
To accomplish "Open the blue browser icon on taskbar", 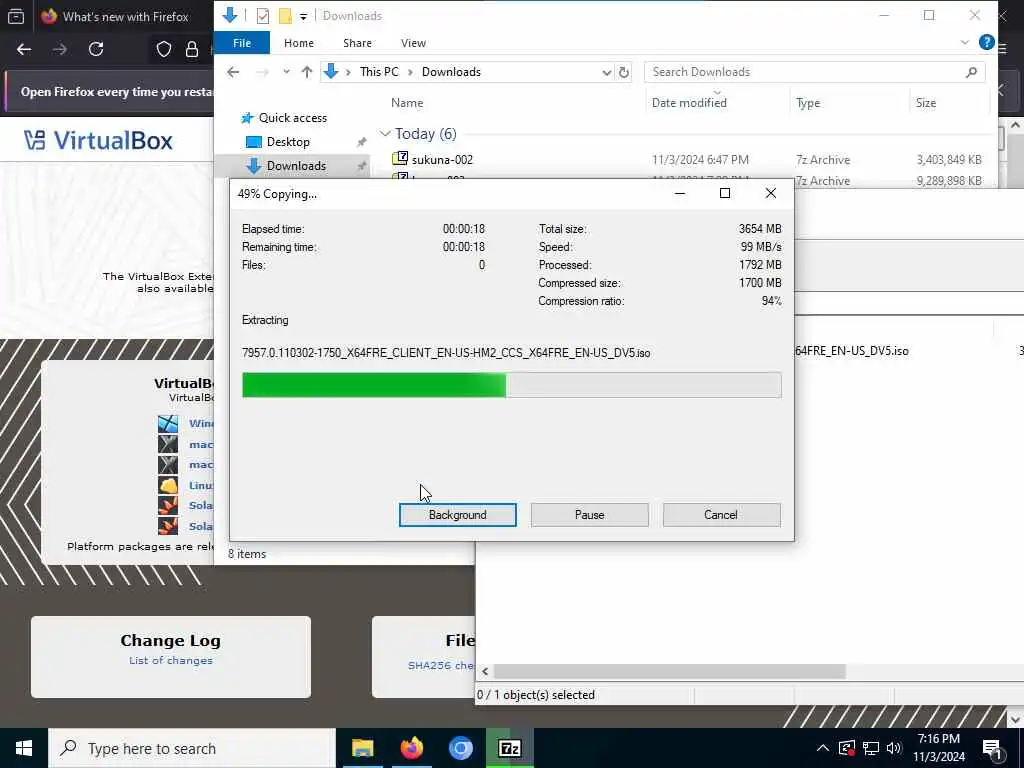I will [460, 748].
